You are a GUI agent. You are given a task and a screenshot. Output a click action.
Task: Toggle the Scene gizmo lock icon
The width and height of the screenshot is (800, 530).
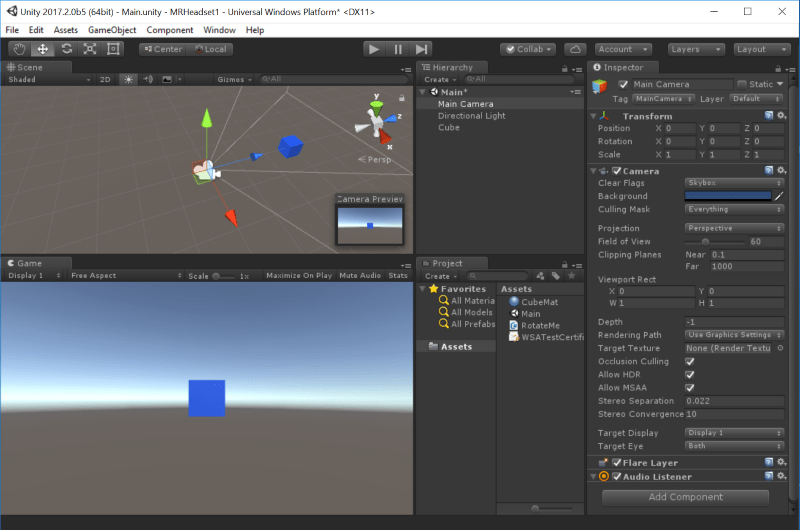pos(402,97)
